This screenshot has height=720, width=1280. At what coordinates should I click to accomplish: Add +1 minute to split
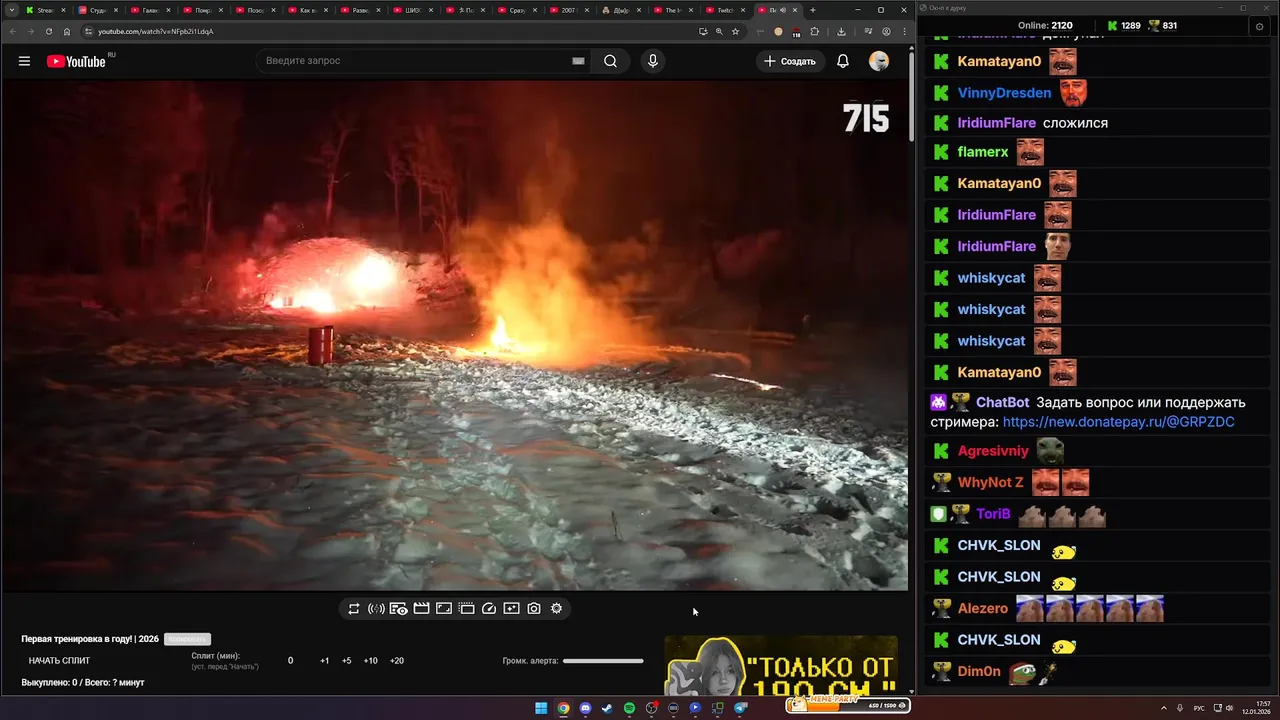pyautogui.click(x=324, y=661)
